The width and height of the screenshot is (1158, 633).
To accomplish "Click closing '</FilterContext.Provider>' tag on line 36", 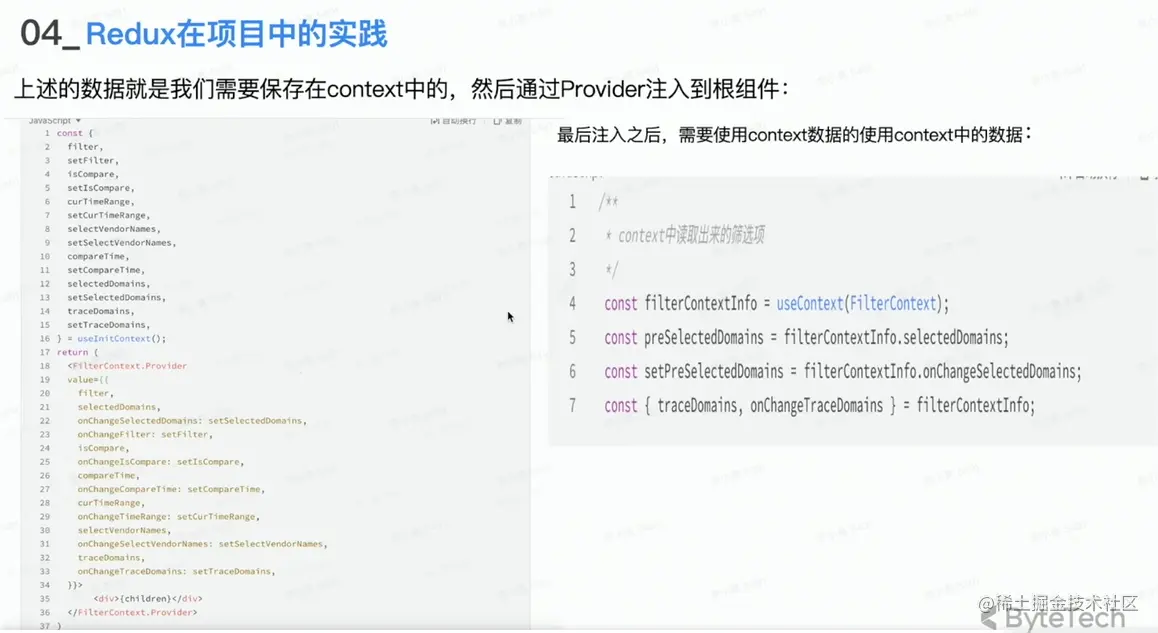I will [x=132, y=612].
